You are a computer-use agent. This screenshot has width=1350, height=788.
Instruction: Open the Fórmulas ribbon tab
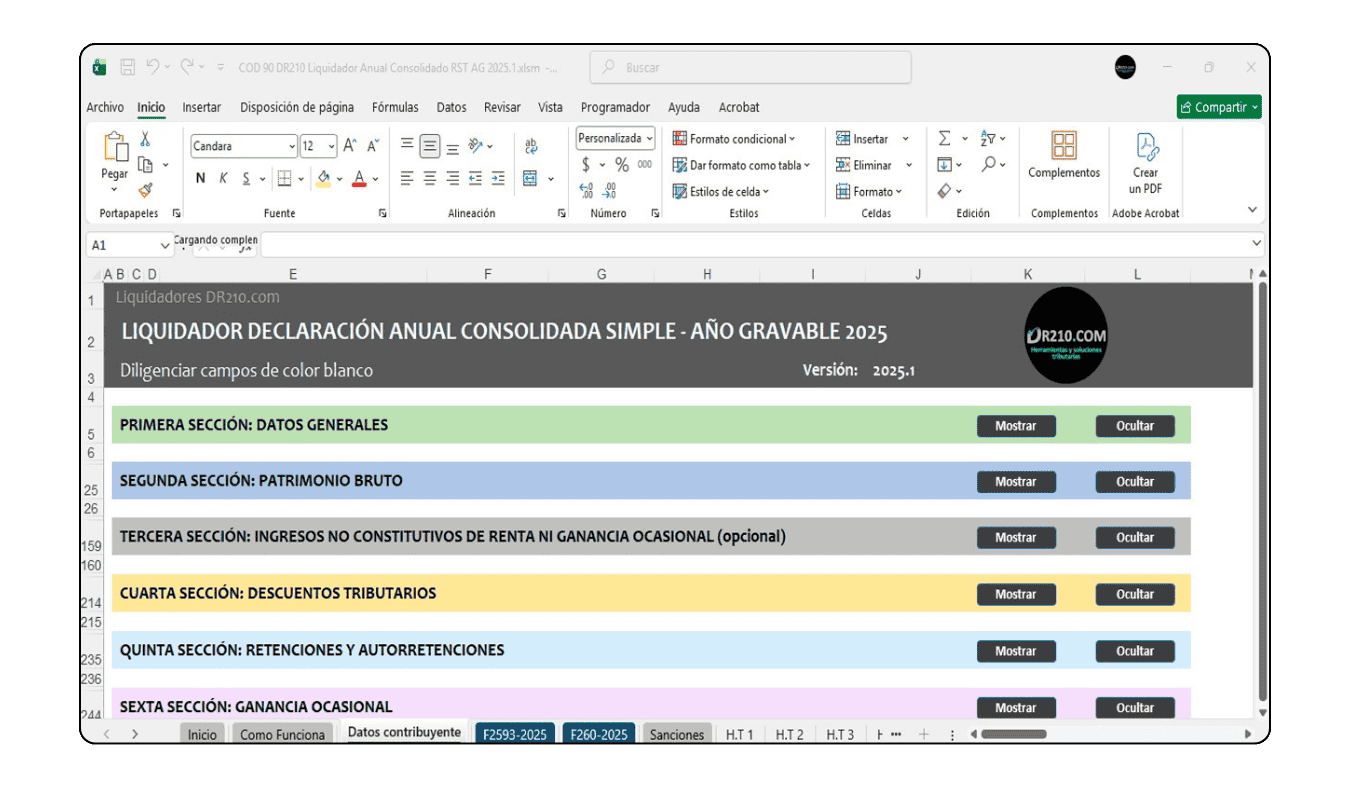(x=395, y=108)
